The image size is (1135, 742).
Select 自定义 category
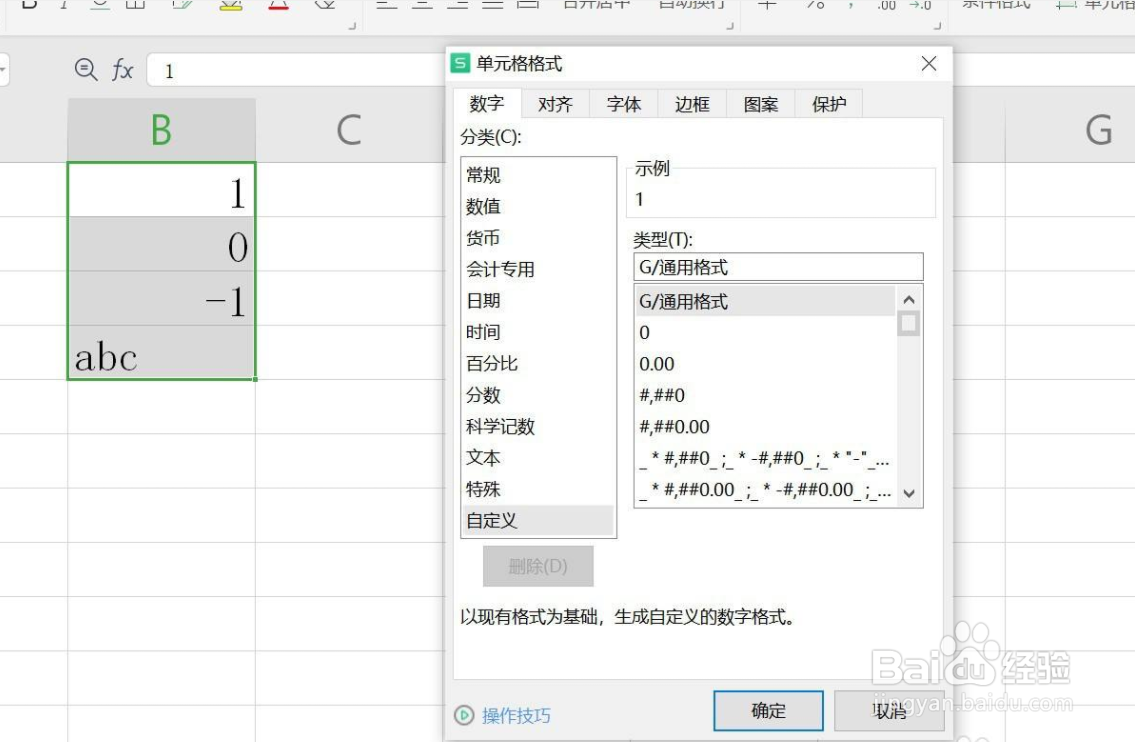[537, 520]
